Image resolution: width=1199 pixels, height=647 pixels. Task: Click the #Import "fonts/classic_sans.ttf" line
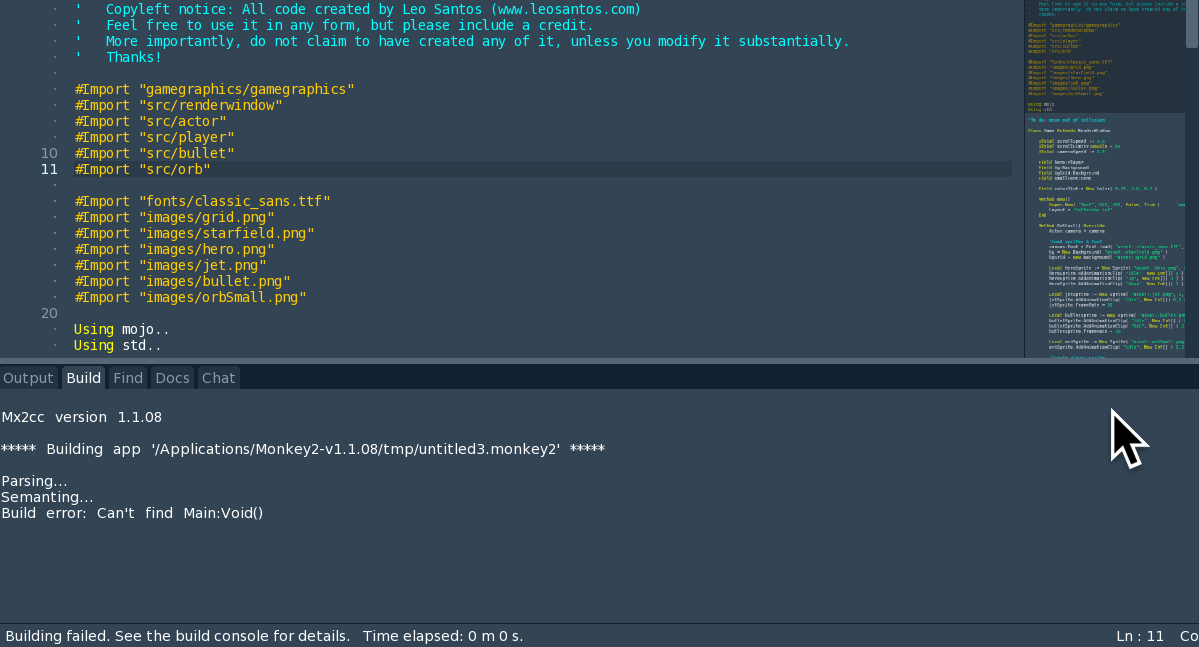202,201
